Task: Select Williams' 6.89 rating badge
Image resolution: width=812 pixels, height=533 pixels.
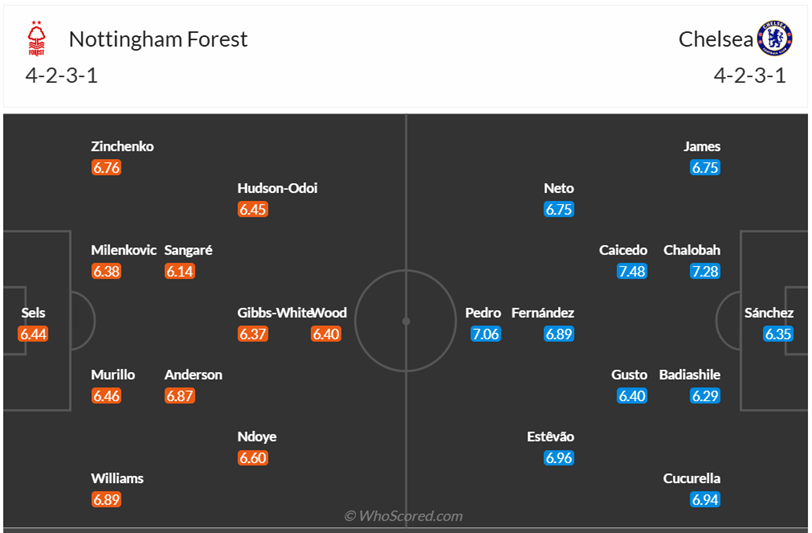Action: coord(106,499)
